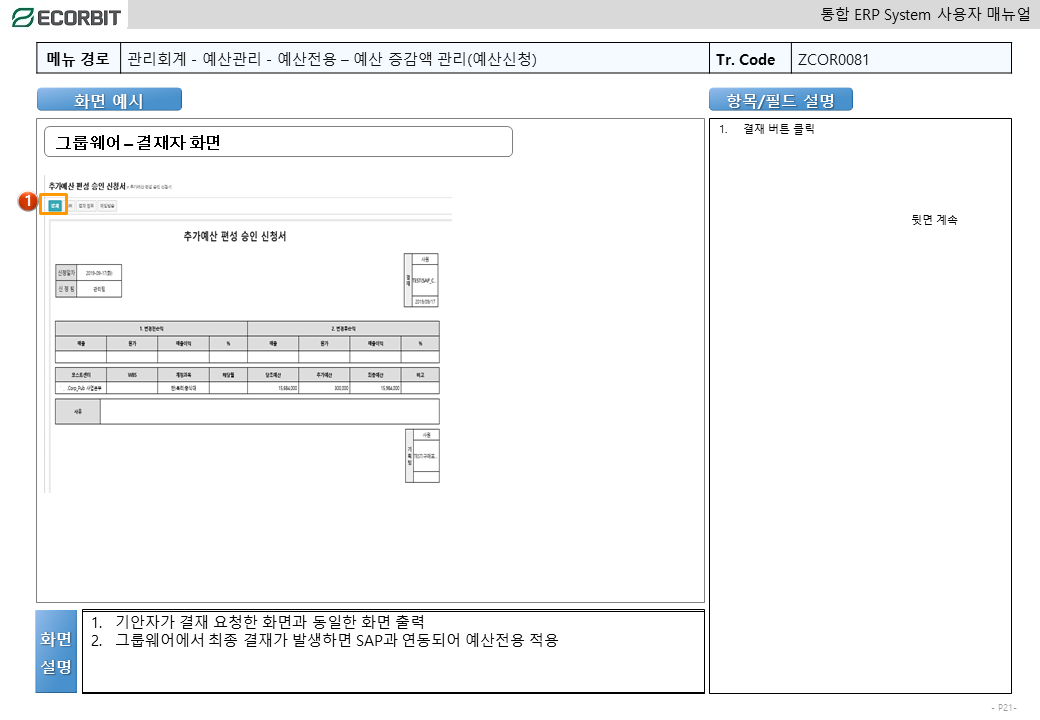Image resolution: width=1040 pixels, height=720 pixels.
Task: Click the 항목/필드 설명 section header badge
Action: pyautogui.click(x=780, y=100)
